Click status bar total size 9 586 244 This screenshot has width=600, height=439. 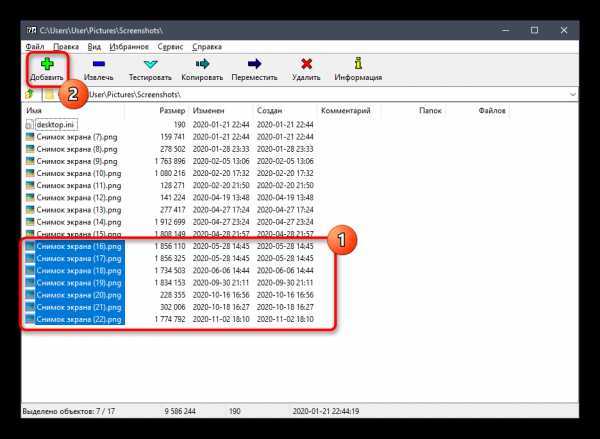click(180, 411)
